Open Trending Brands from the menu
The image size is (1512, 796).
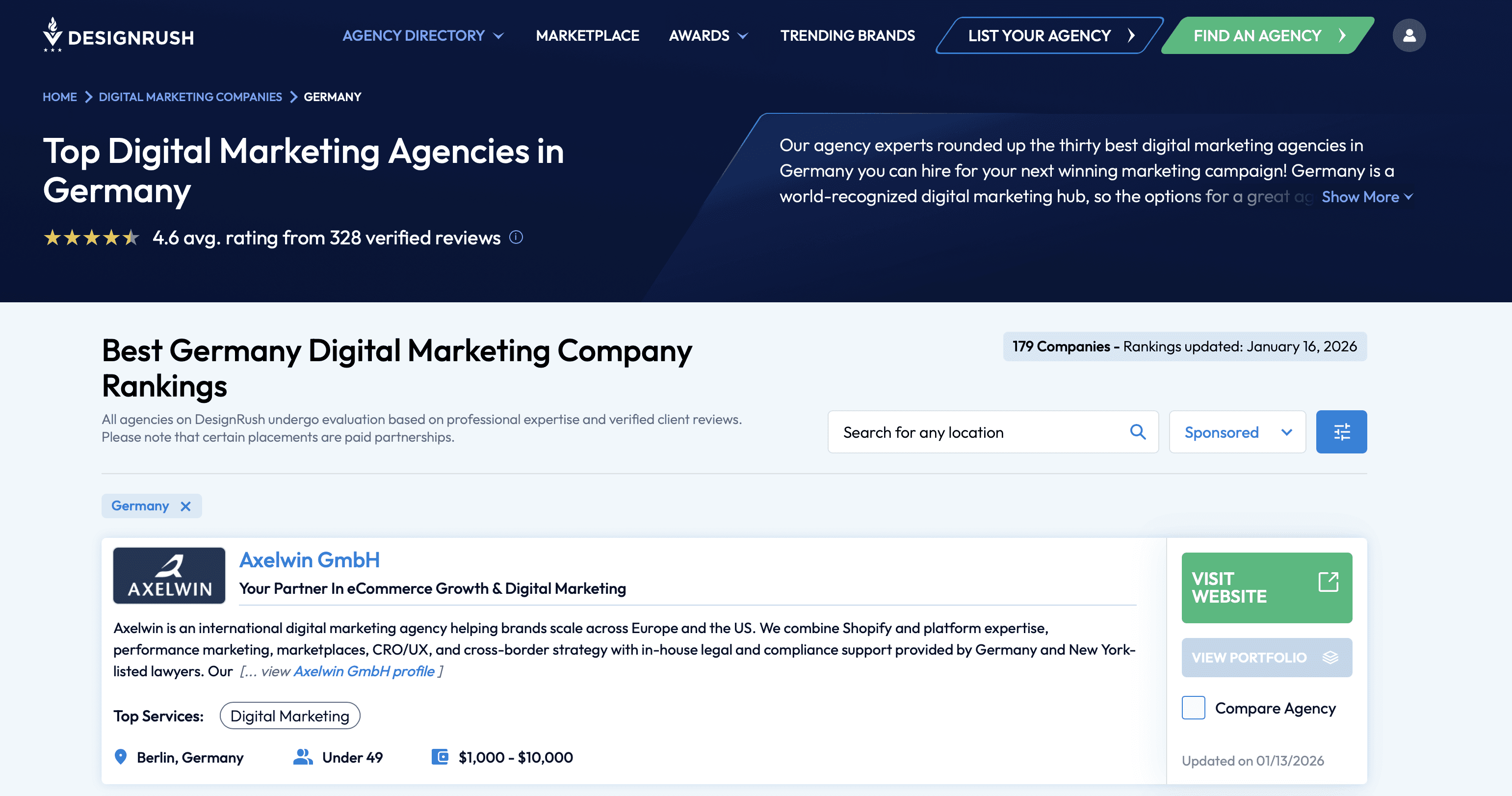pyautogui.click(x=848, y=35)
